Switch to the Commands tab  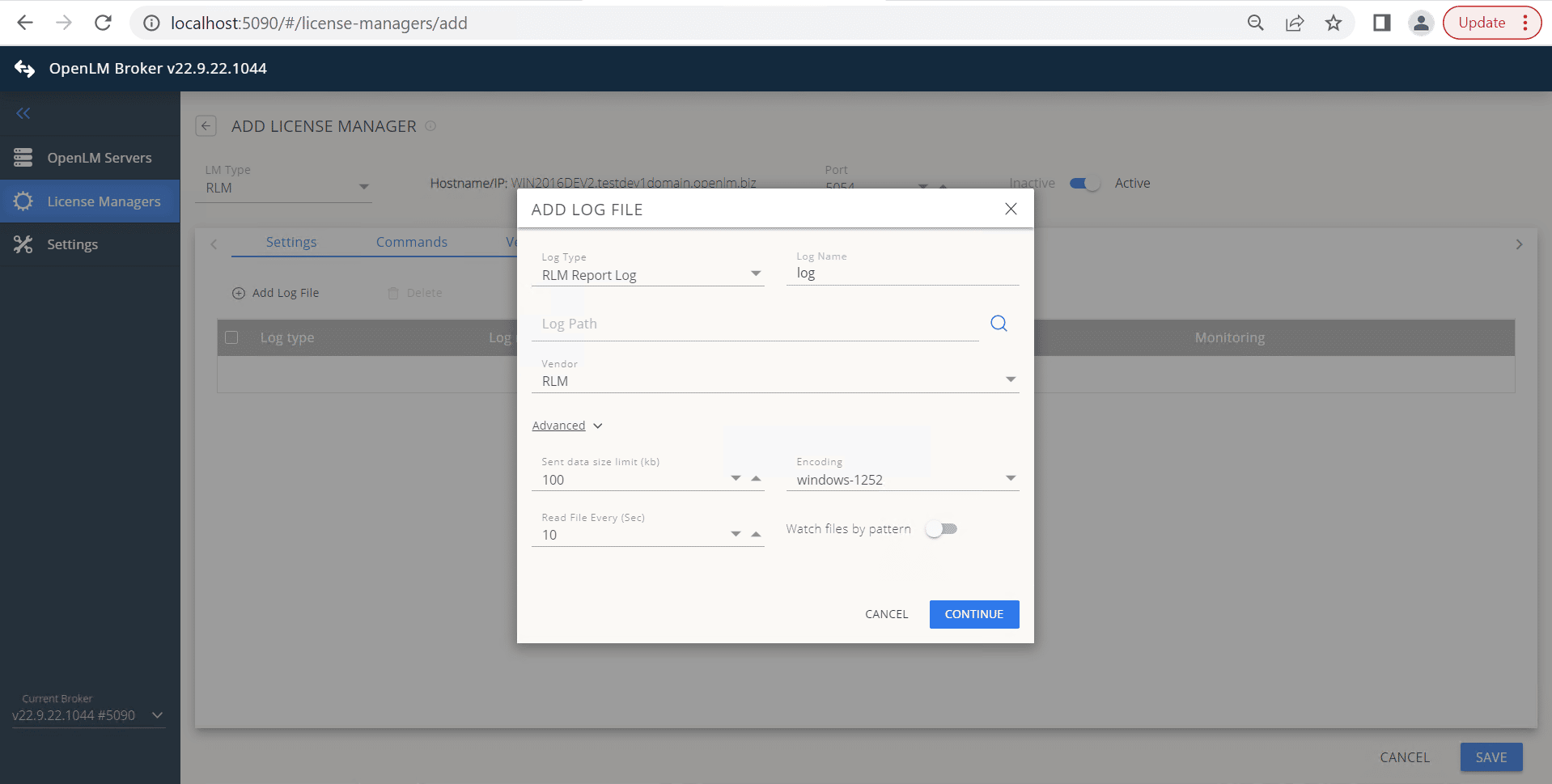coord(411,242)
